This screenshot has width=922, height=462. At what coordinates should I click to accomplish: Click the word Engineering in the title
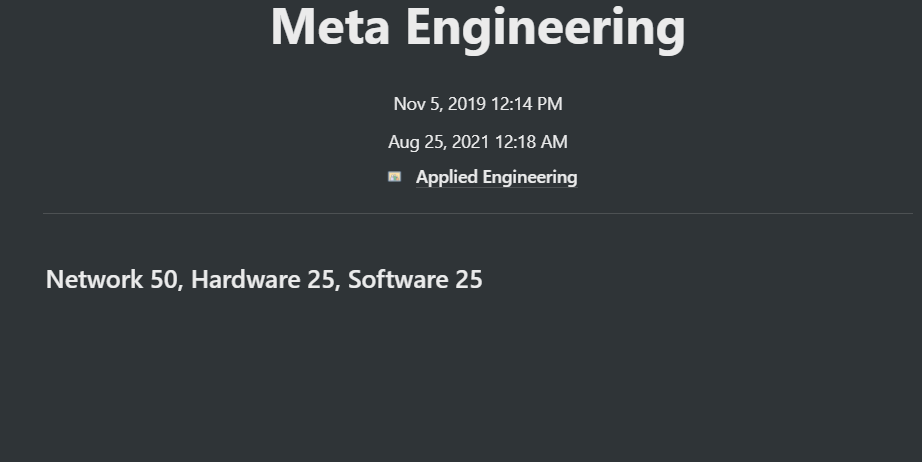[x=545, y=27]
